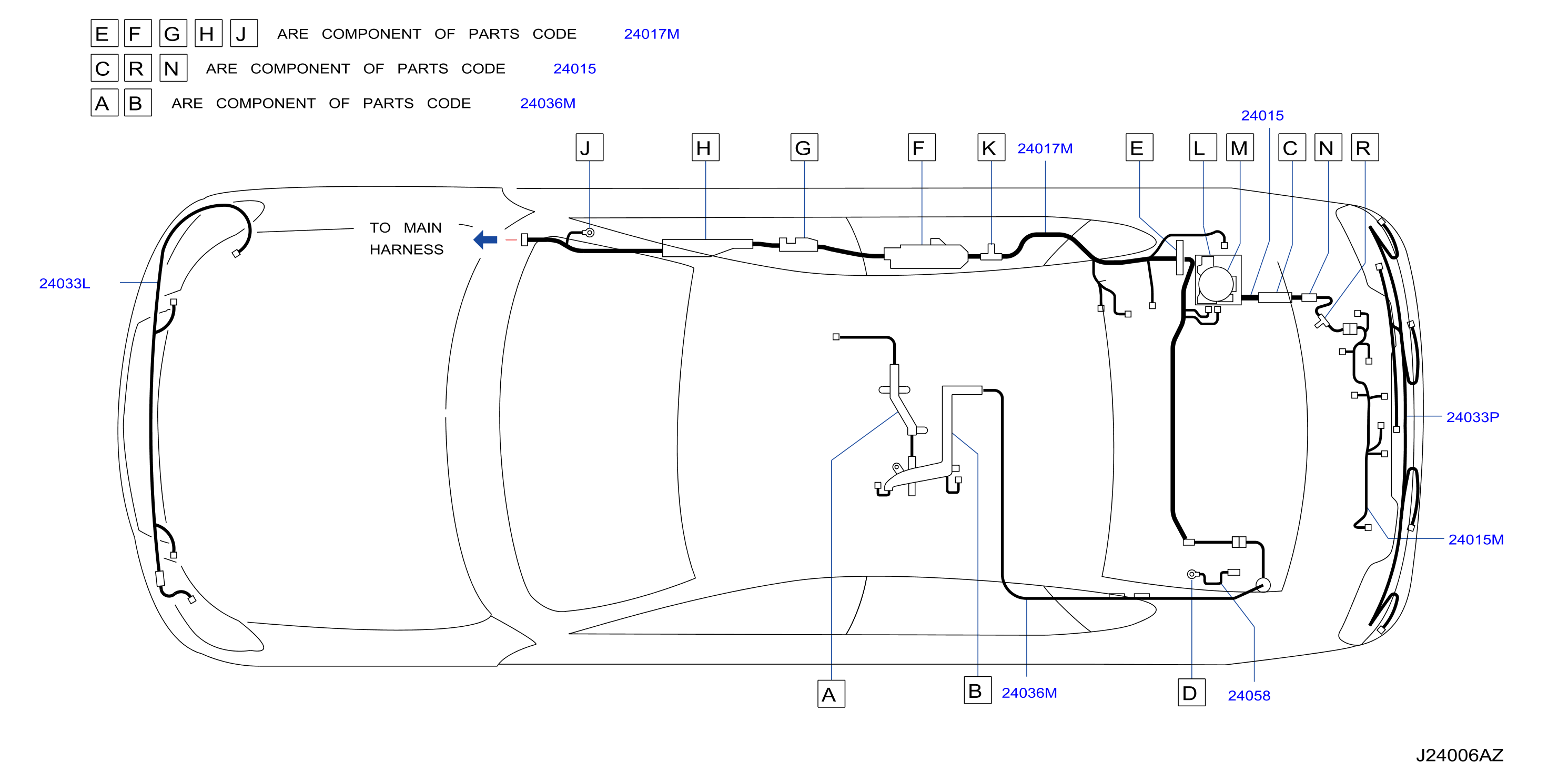Click the TO MAIN HARNESS text

click(406, 238)
